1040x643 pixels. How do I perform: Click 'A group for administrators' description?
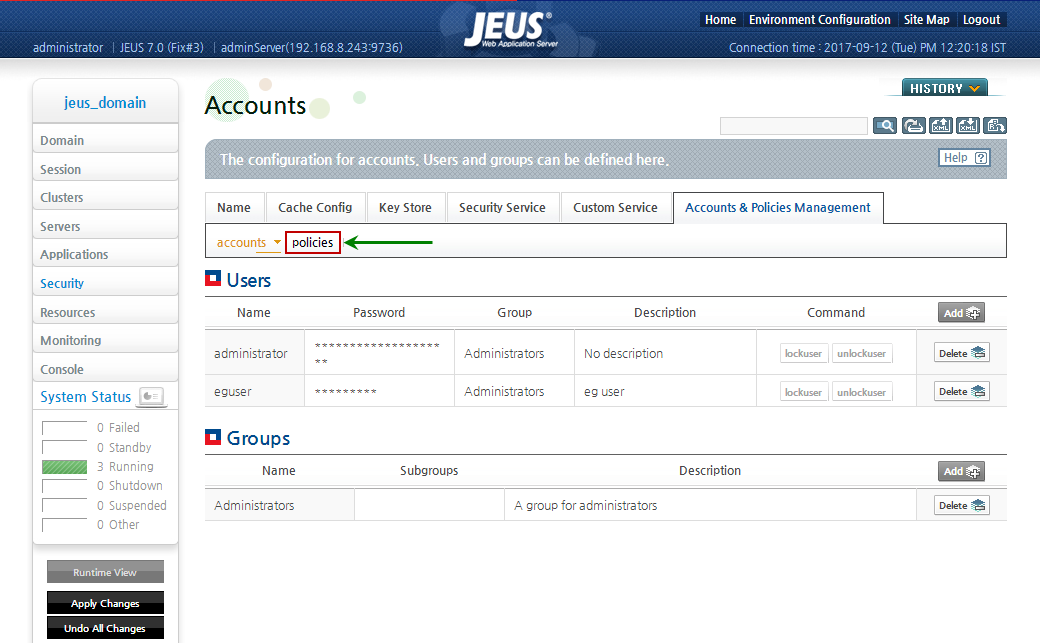586,506
